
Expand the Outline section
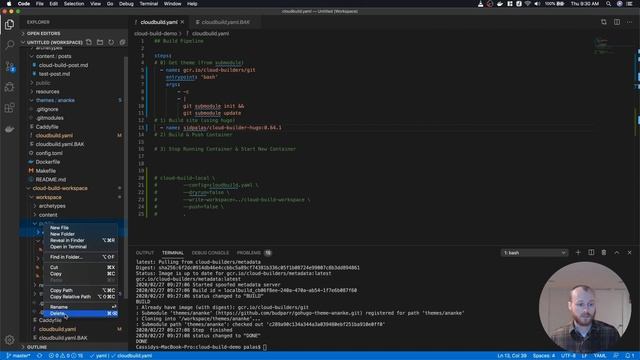coord(37,347)
